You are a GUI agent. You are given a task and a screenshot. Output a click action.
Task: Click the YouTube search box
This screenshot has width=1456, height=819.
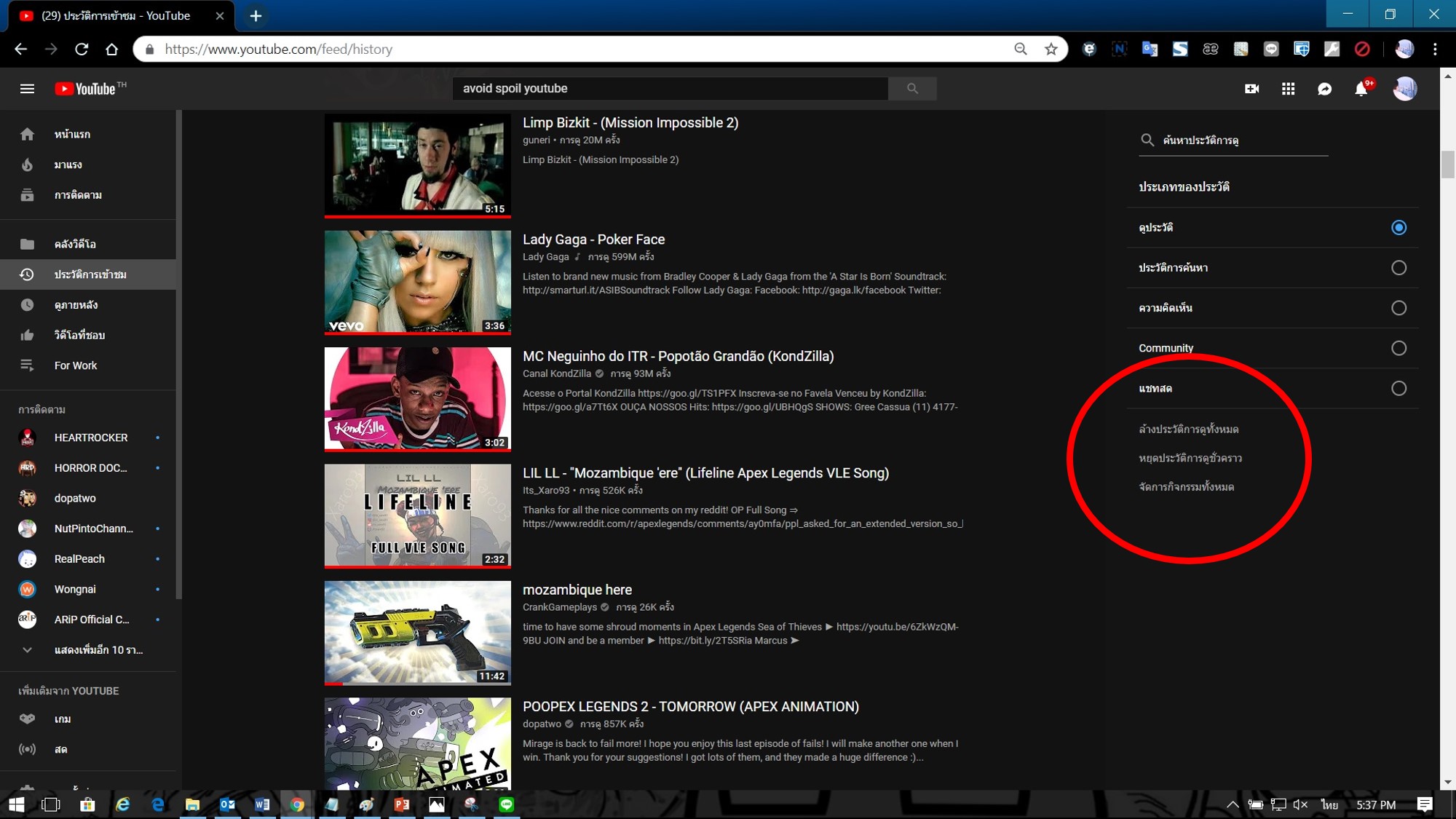(x=670, y=89)
